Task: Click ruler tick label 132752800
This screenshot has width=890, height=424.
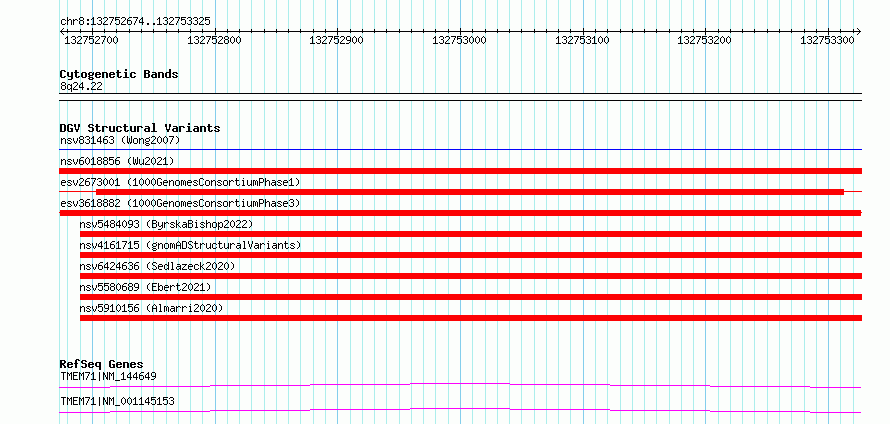Action: tap(214, 40)
